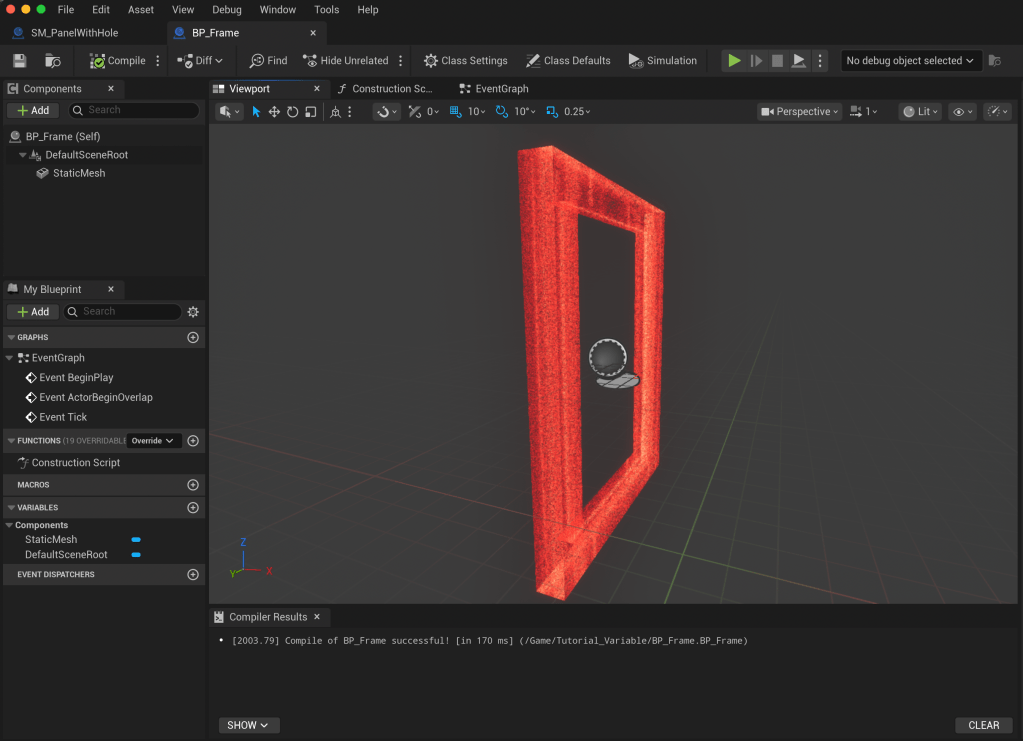
Task: Open My Blueprint settings gear
Action: tap(193, 312)
